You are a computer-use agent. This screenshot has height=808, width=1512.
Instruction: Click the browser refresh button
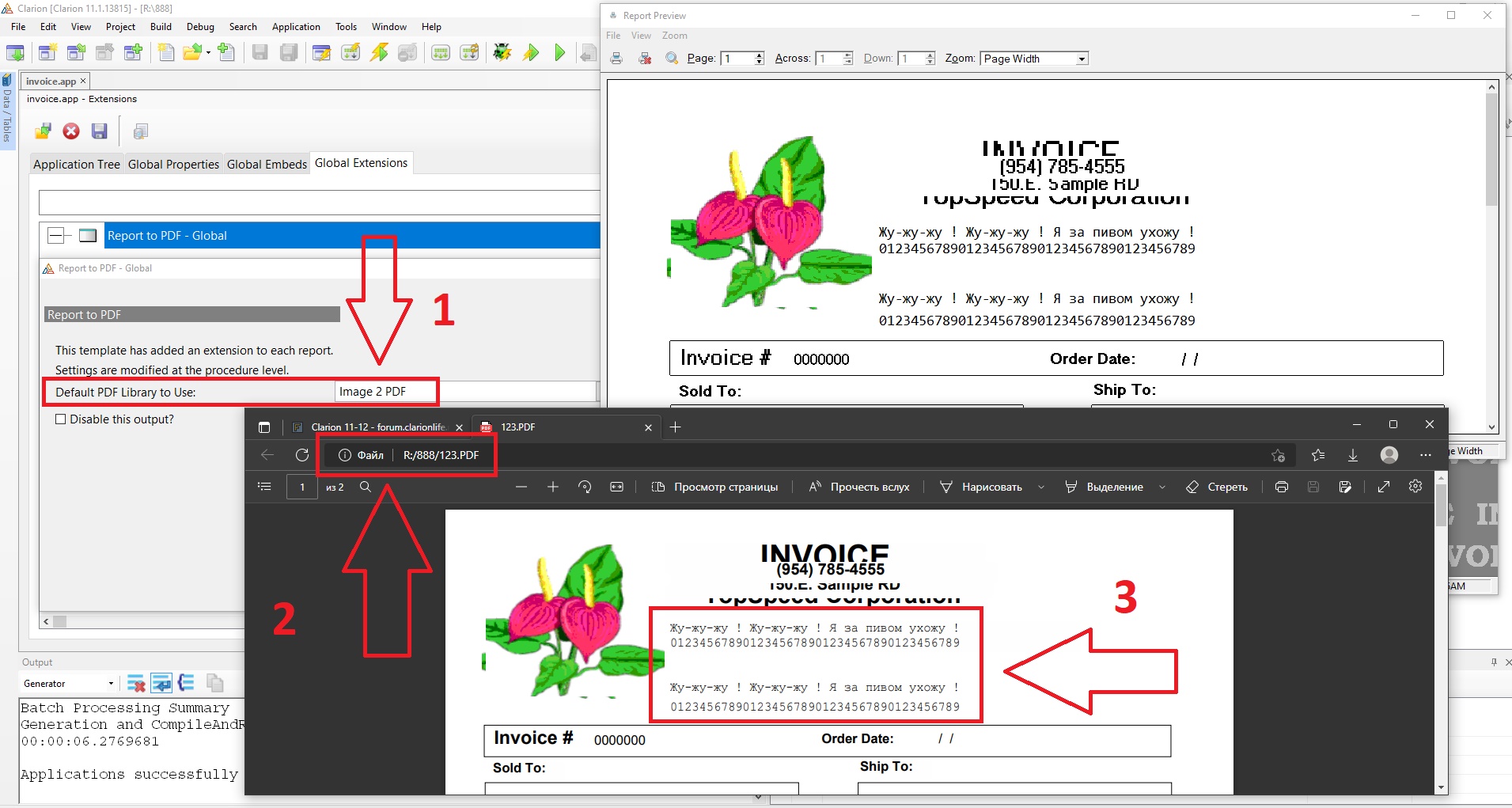(x=302, y=455)
